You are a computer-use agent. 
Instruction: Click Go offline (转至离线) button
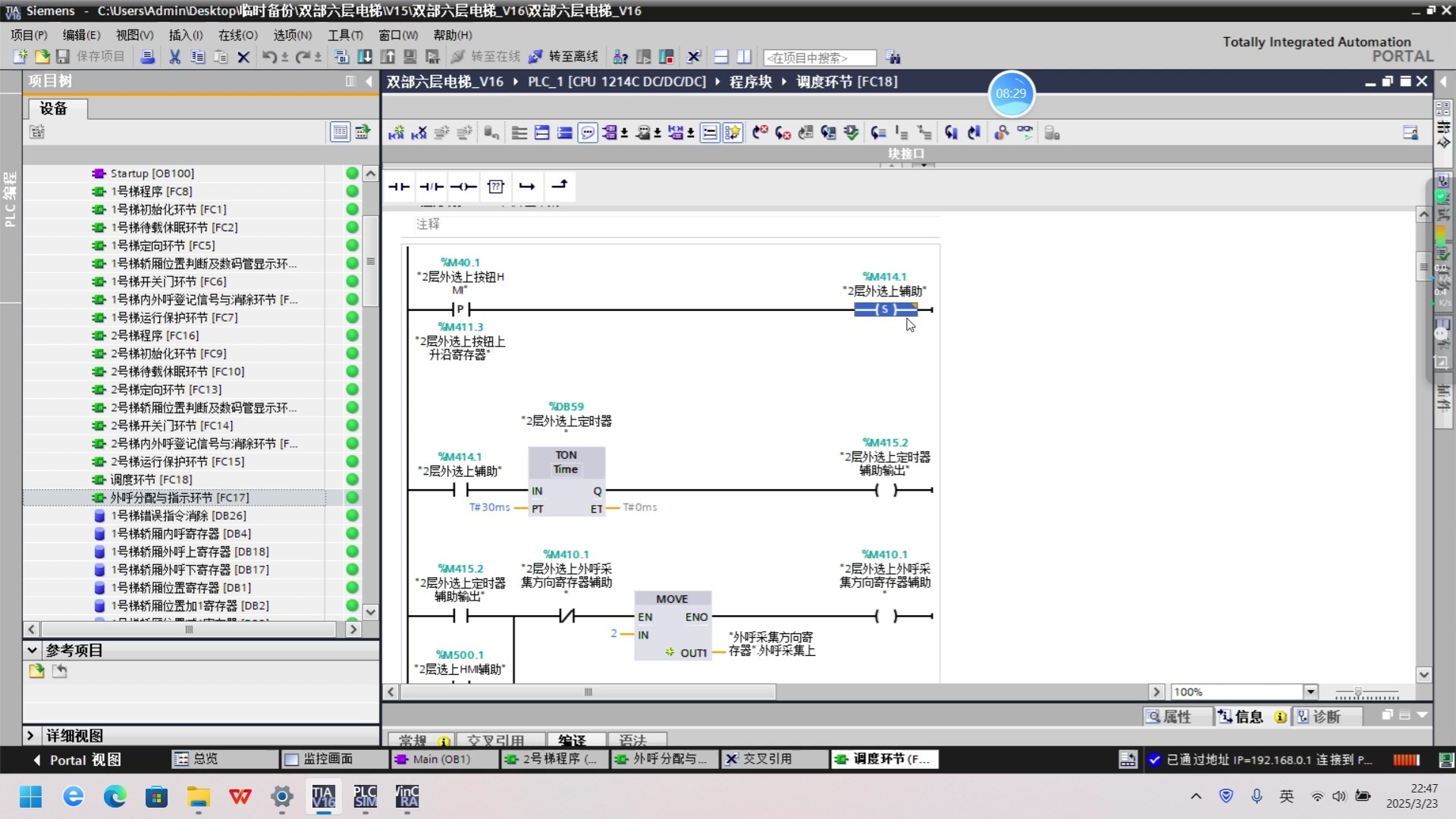pyautogui.click(x=564, y=57)
